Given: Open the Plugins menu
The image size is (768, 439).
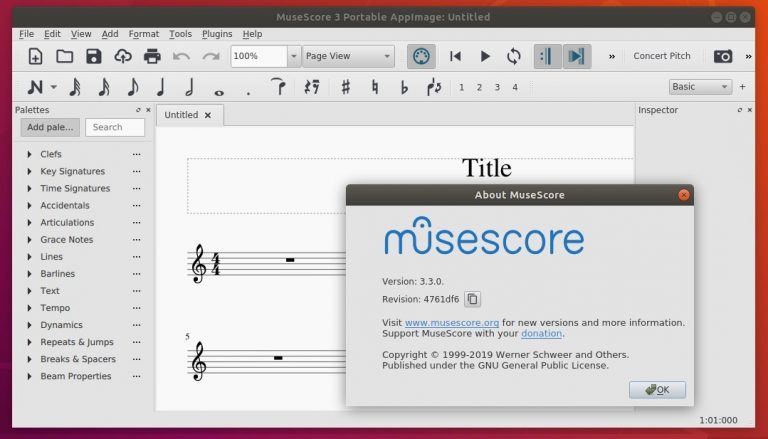Looking at the screenshot, I should 217,34.
